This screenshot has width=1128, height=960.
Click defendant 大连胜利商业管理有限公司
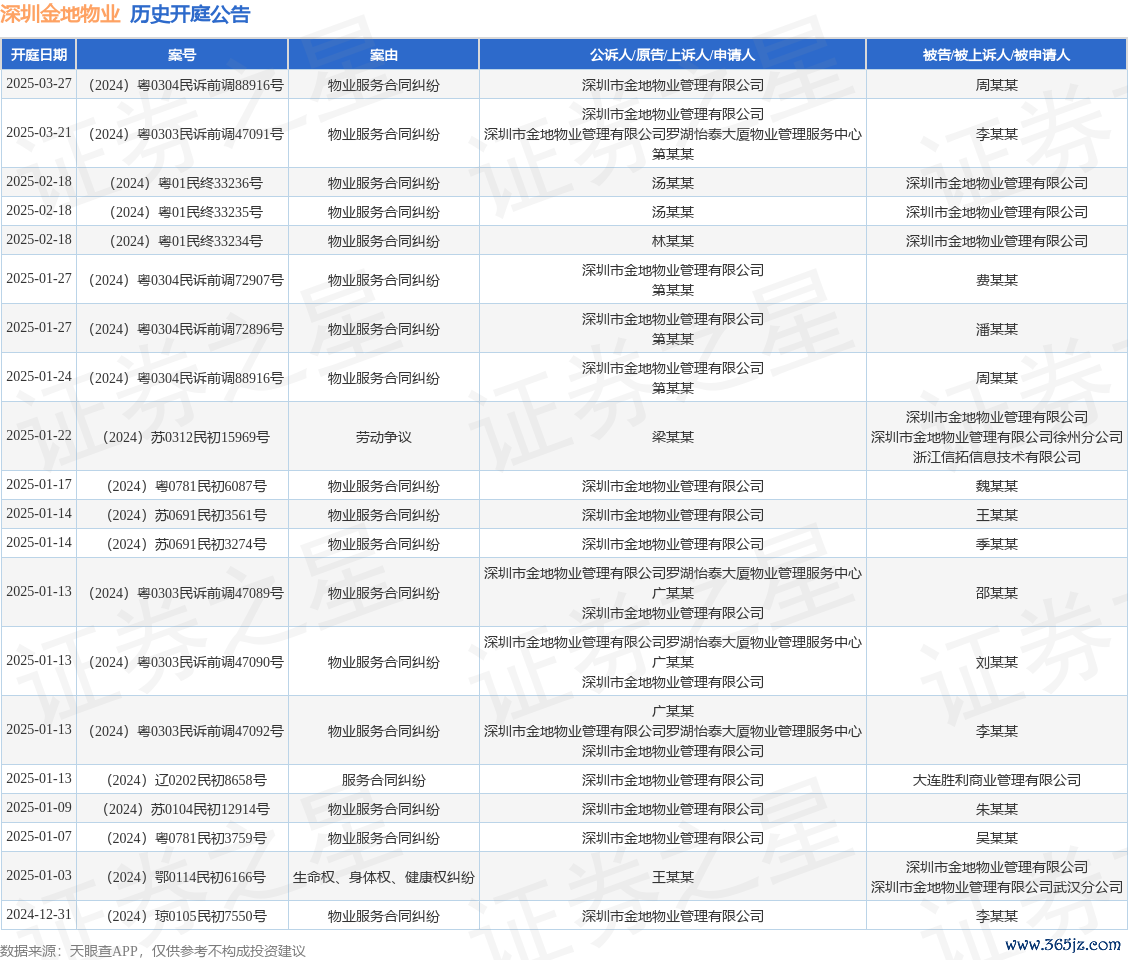tap(996, 780)
